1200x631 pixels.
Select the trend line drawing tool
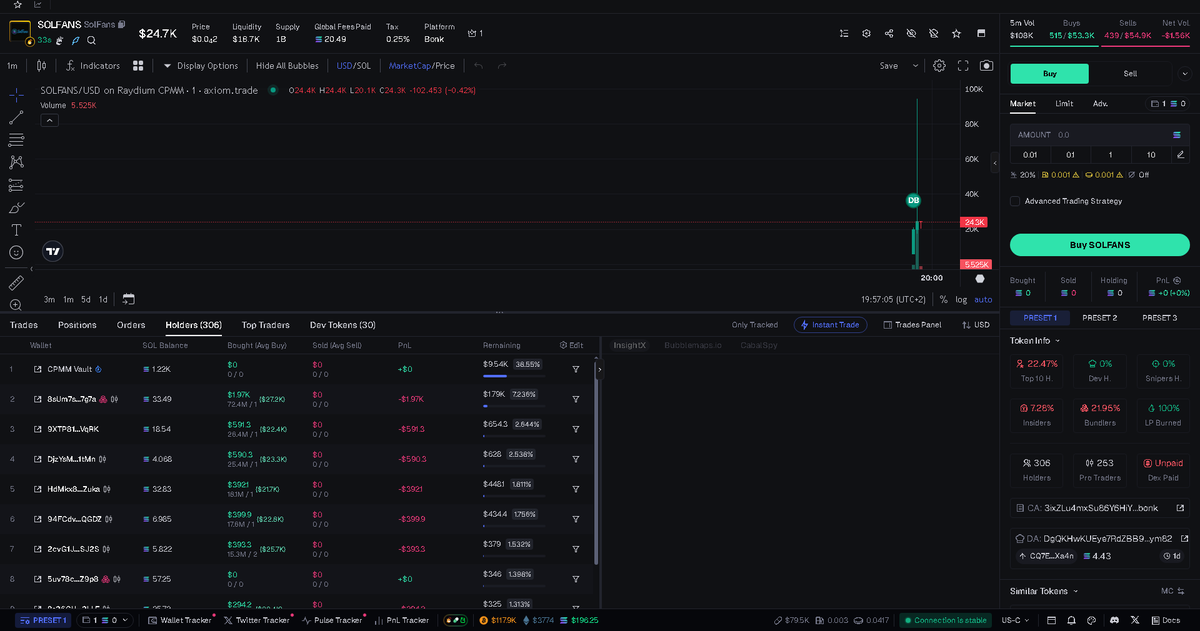click(16, 117)
